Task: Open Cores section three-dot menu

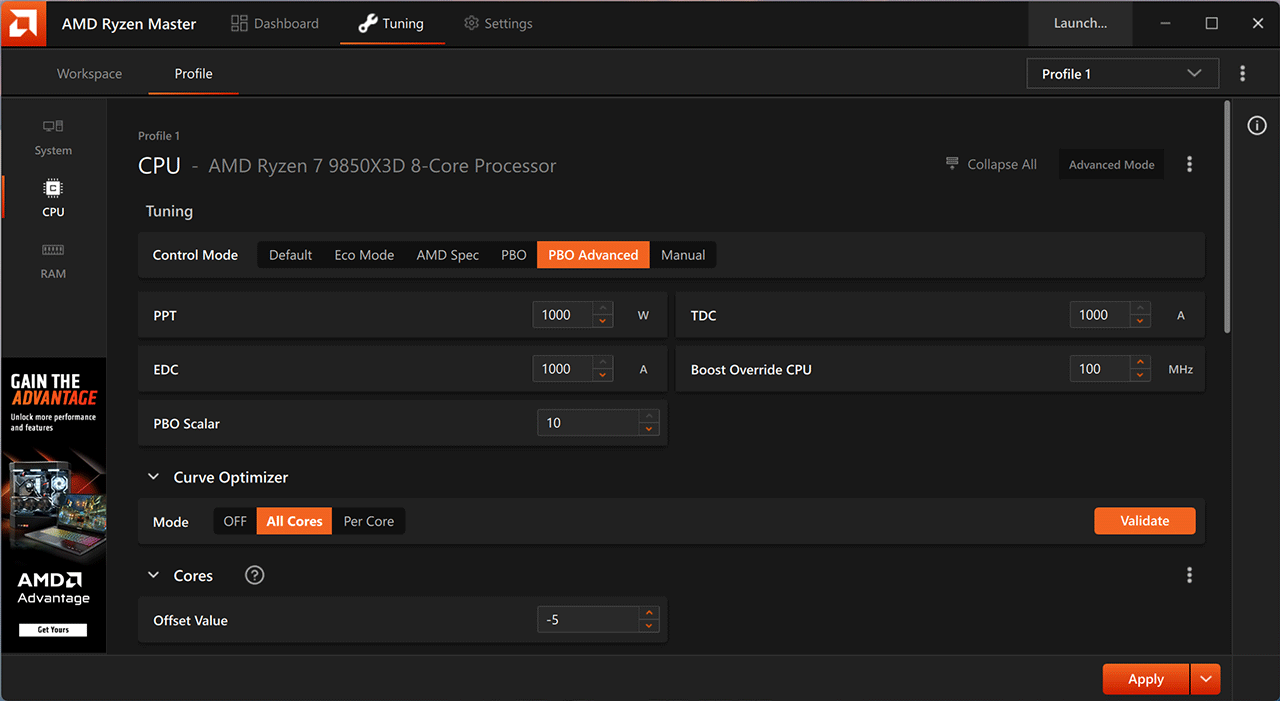Action: pos(1189,575)
